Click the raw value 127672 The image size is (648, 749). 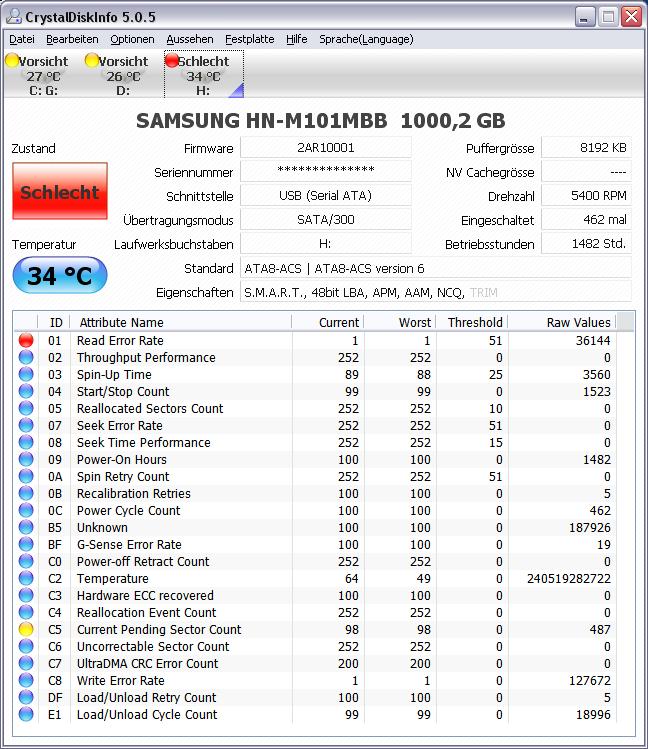tap(590, 680)
